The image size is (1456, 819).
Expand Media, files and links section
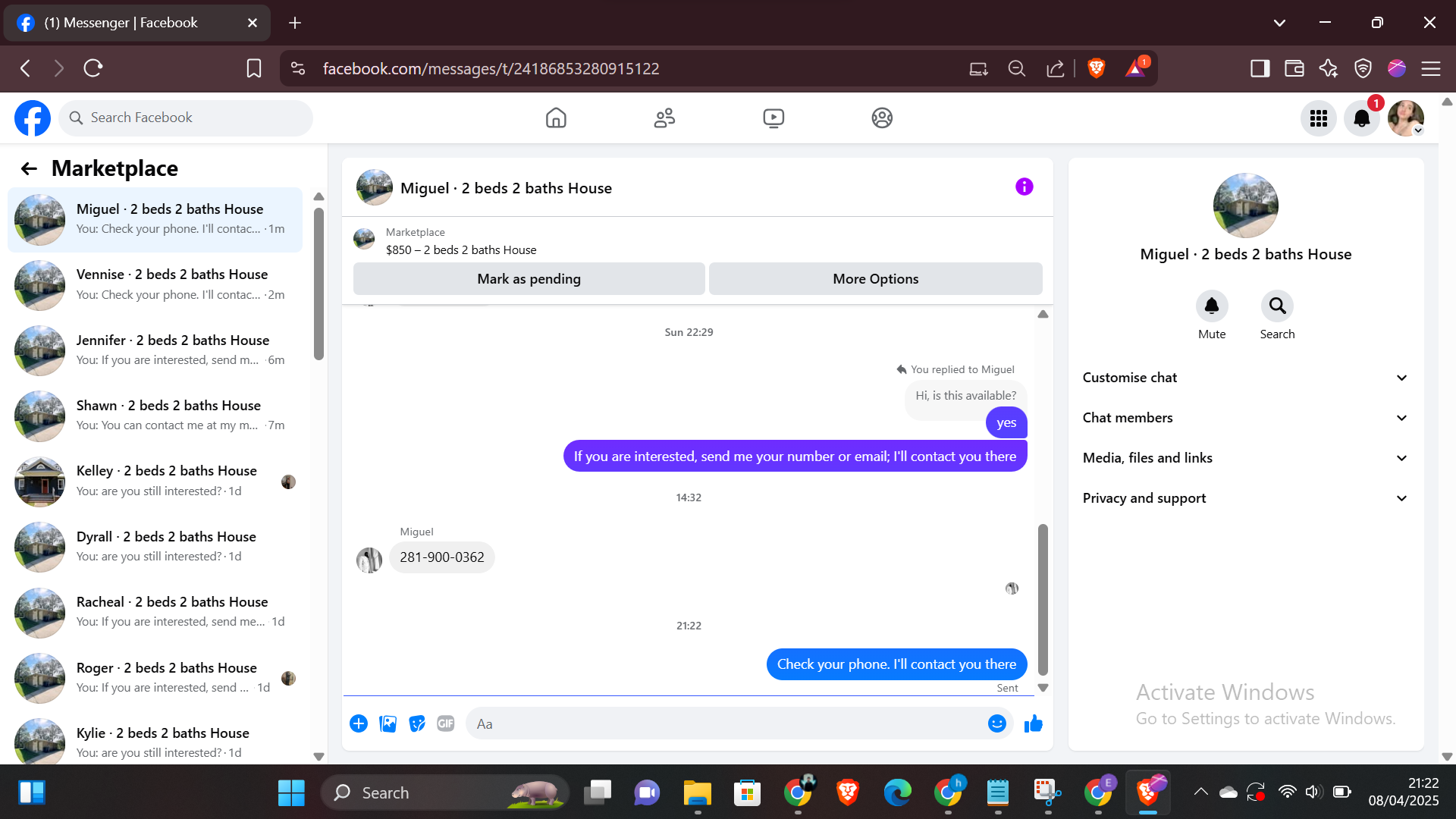pyautogui.click(x=1244, y=458)
